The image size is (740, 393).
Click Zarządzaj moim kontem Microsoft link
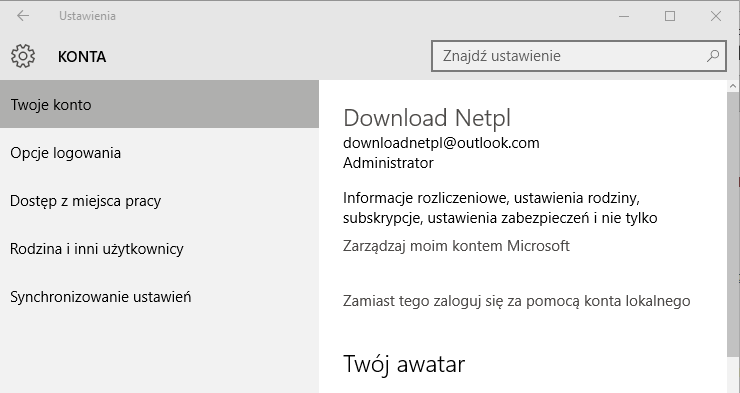456,246
